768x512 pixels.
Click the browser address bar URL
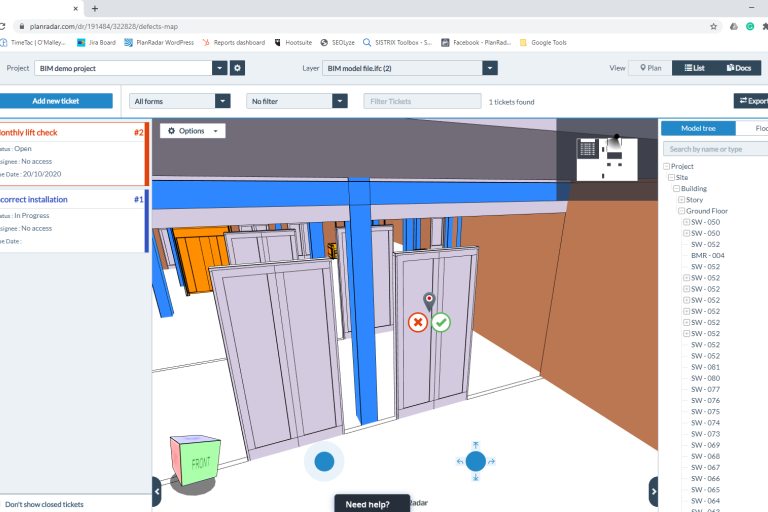(x=104, y=26)
